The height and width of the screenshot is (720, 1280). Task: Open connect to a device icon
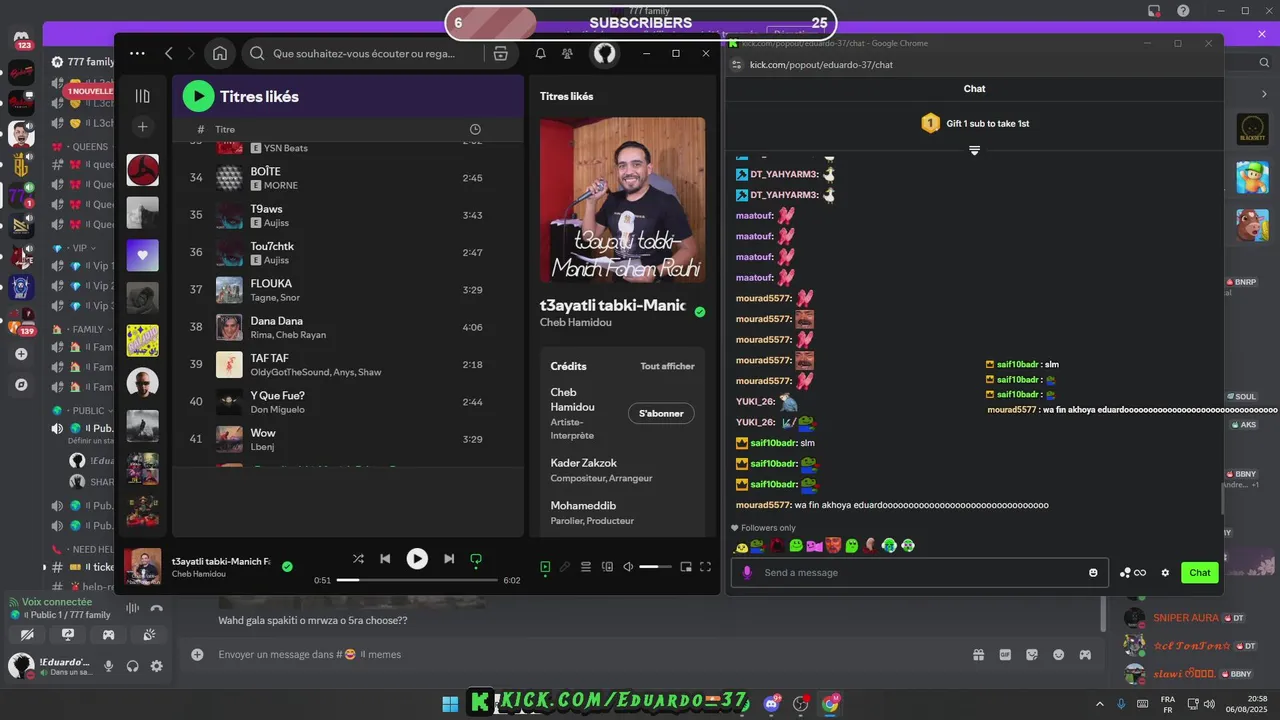[607, 567]
